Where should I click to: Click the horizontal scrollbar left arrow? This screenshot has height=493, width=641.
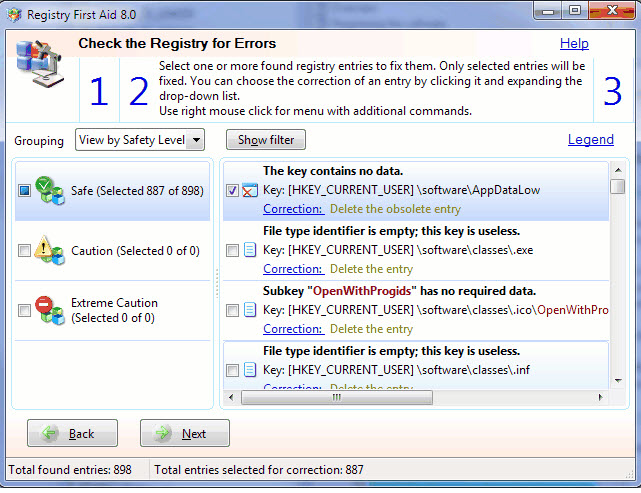pos(231,397)
